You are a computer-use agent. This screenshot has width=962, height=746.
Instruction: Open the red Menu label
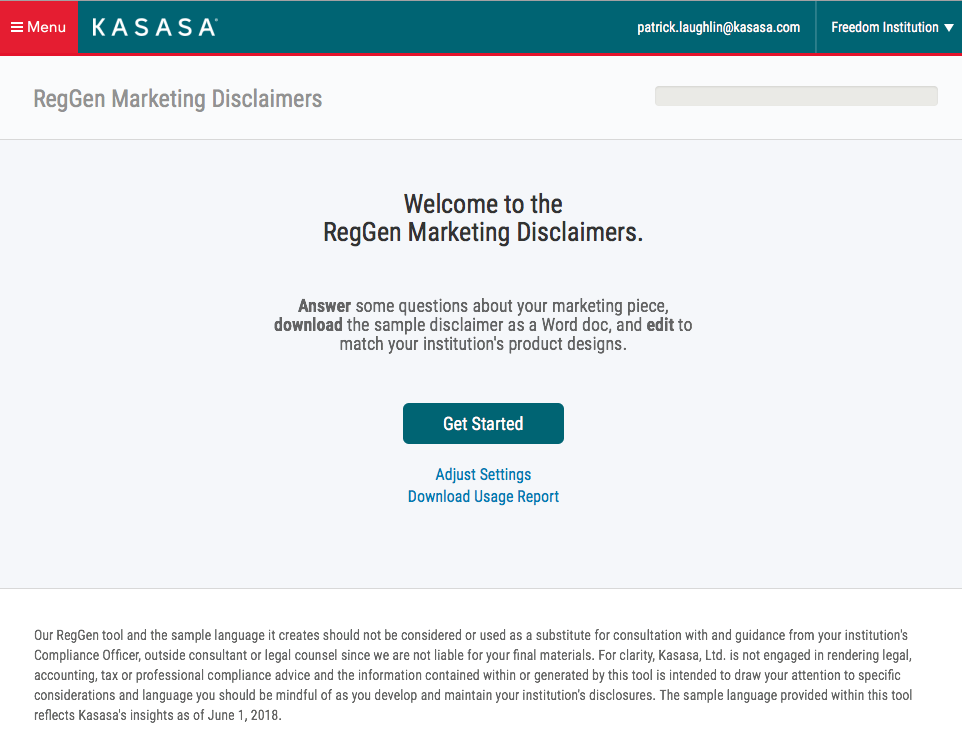click(47, 27)
